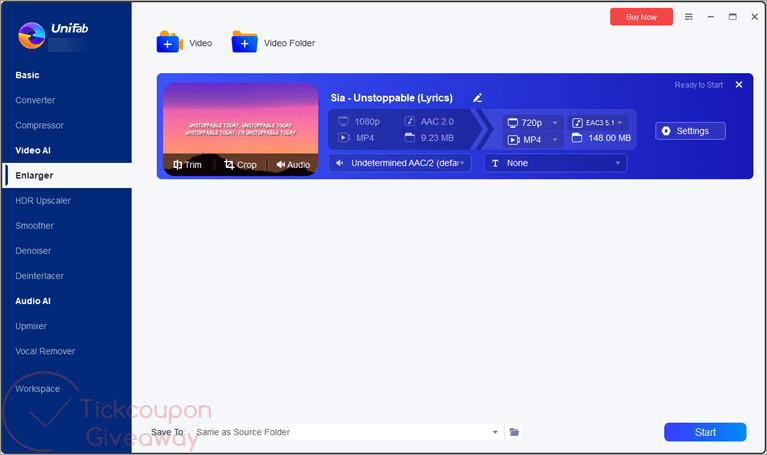
Task: Expand the Undetermined AAC/2 audio track dropdown
Action: [400, 163]
